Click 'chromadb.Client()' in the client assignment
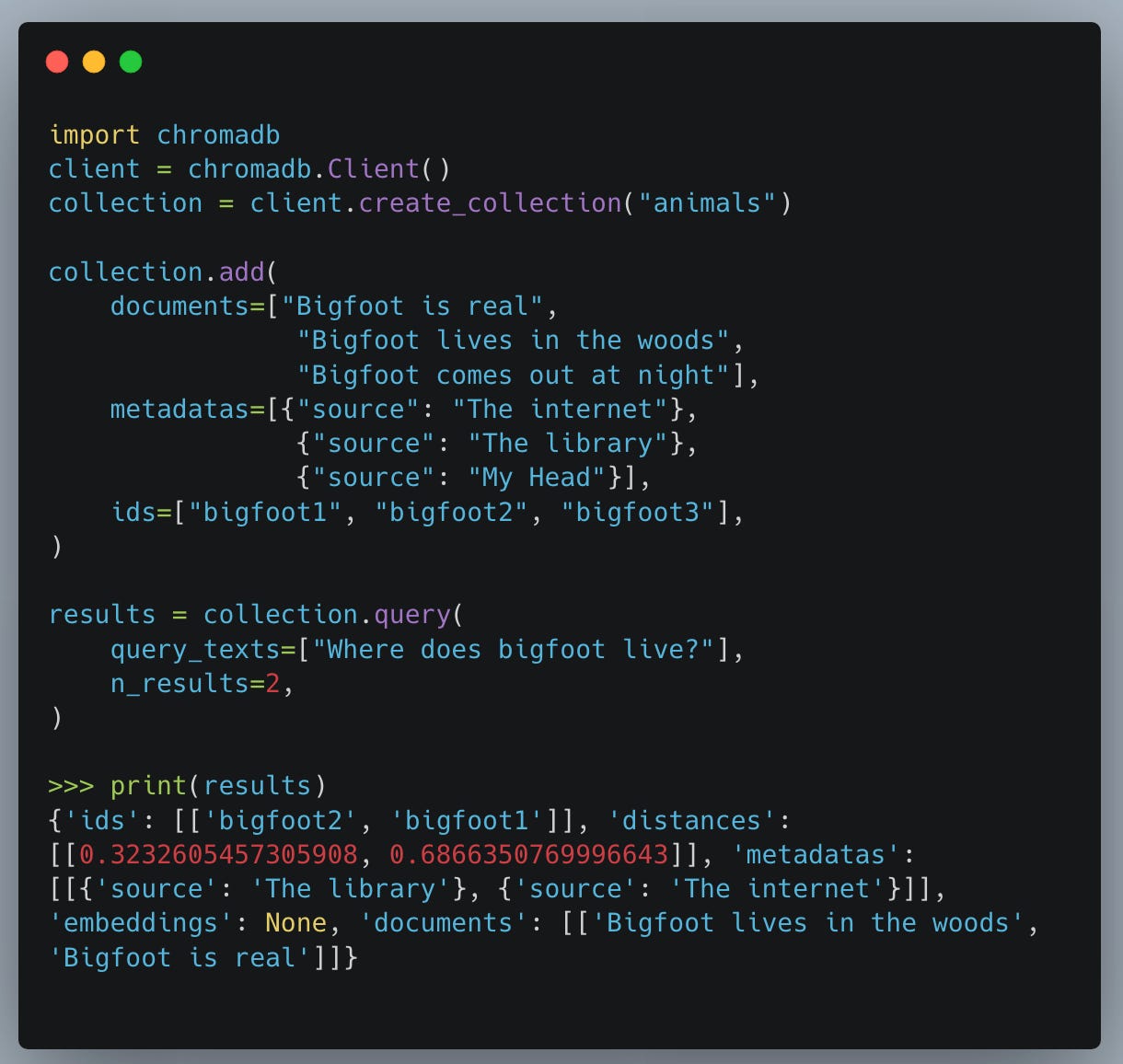This screenshot has height=1064, width=1123. 319,169
